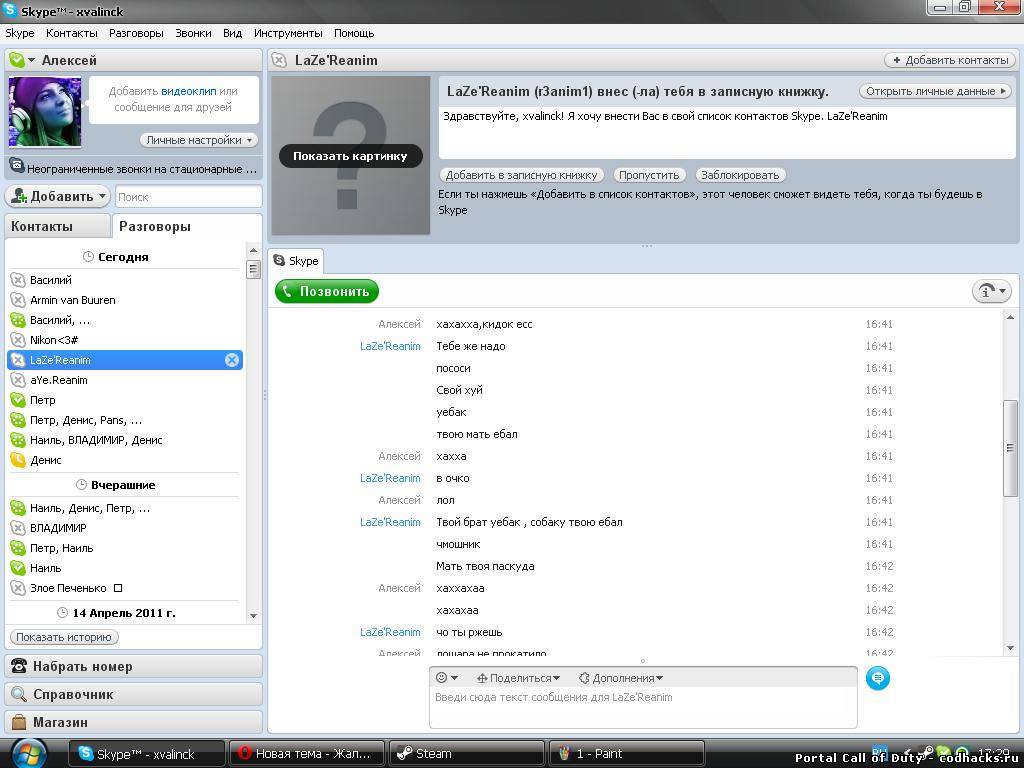Open Справочник directory panel

click(133, 694)
